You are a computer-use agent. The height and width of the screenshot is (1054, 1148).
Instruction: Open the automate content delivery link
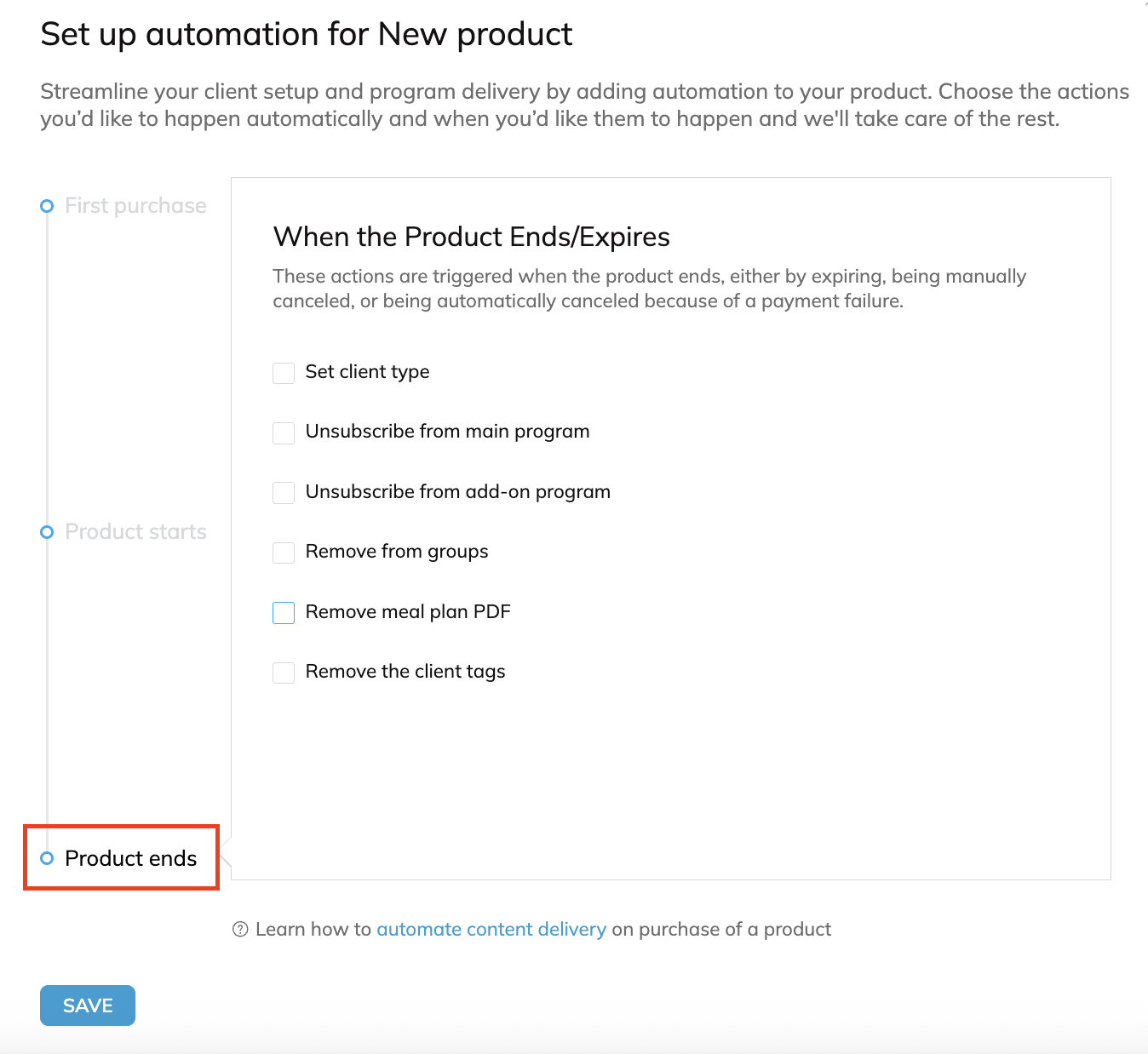click(x=491, y=929)
